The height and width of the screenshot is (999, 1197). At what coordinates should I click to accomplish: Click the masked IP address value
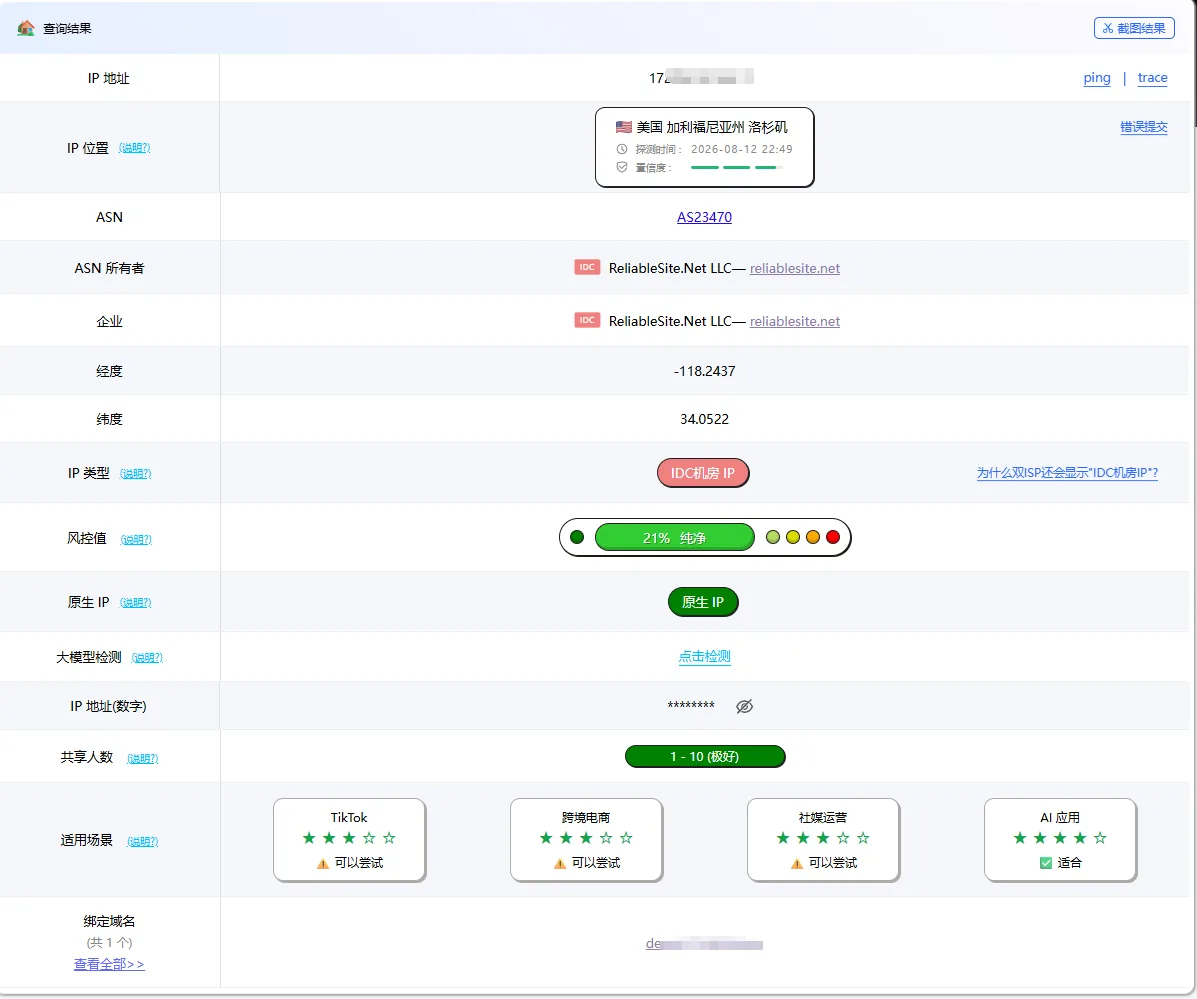(x=701, y=77)
